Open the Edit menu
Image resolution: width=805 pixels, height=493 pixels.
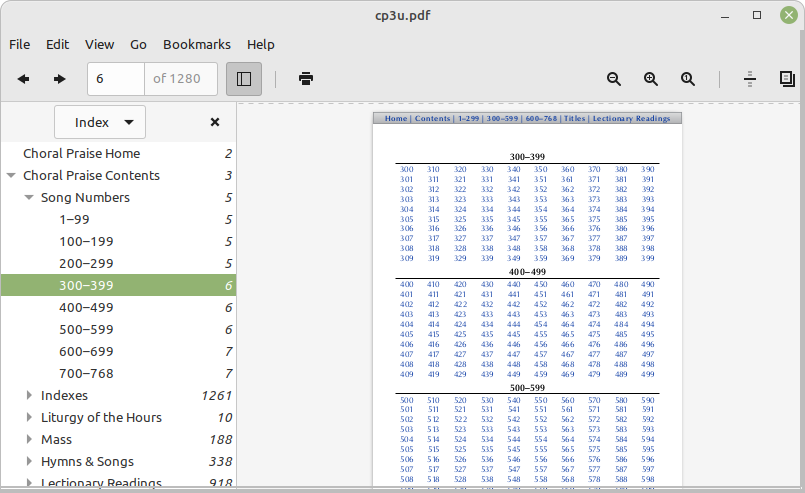coord(58,45)
